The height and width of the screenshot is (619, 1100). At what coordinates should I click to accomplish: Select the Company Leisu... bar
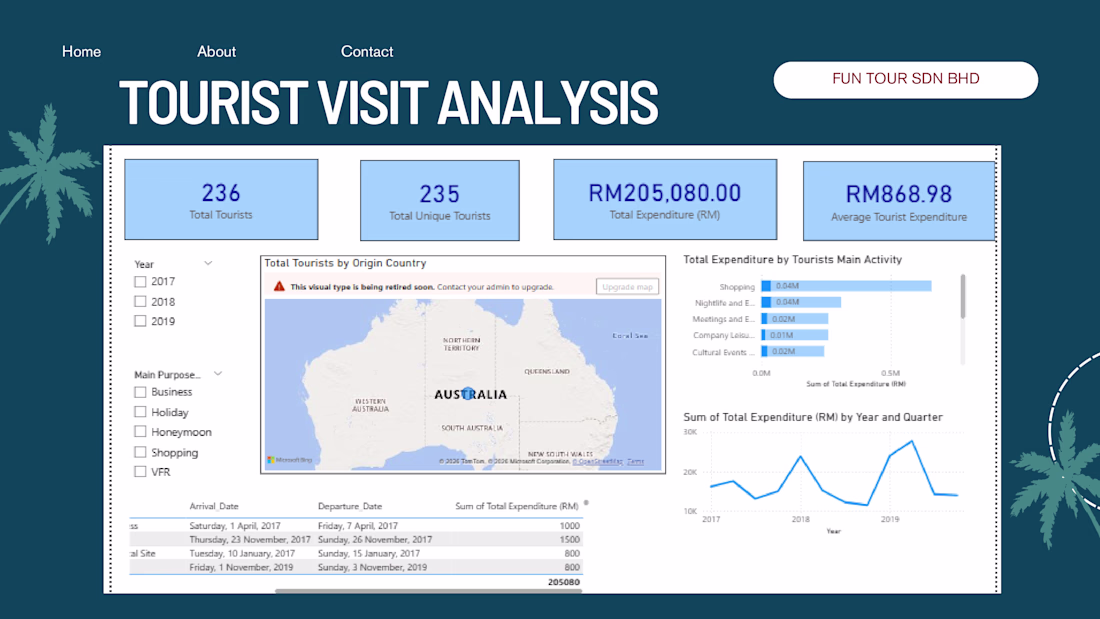[795, 335]
